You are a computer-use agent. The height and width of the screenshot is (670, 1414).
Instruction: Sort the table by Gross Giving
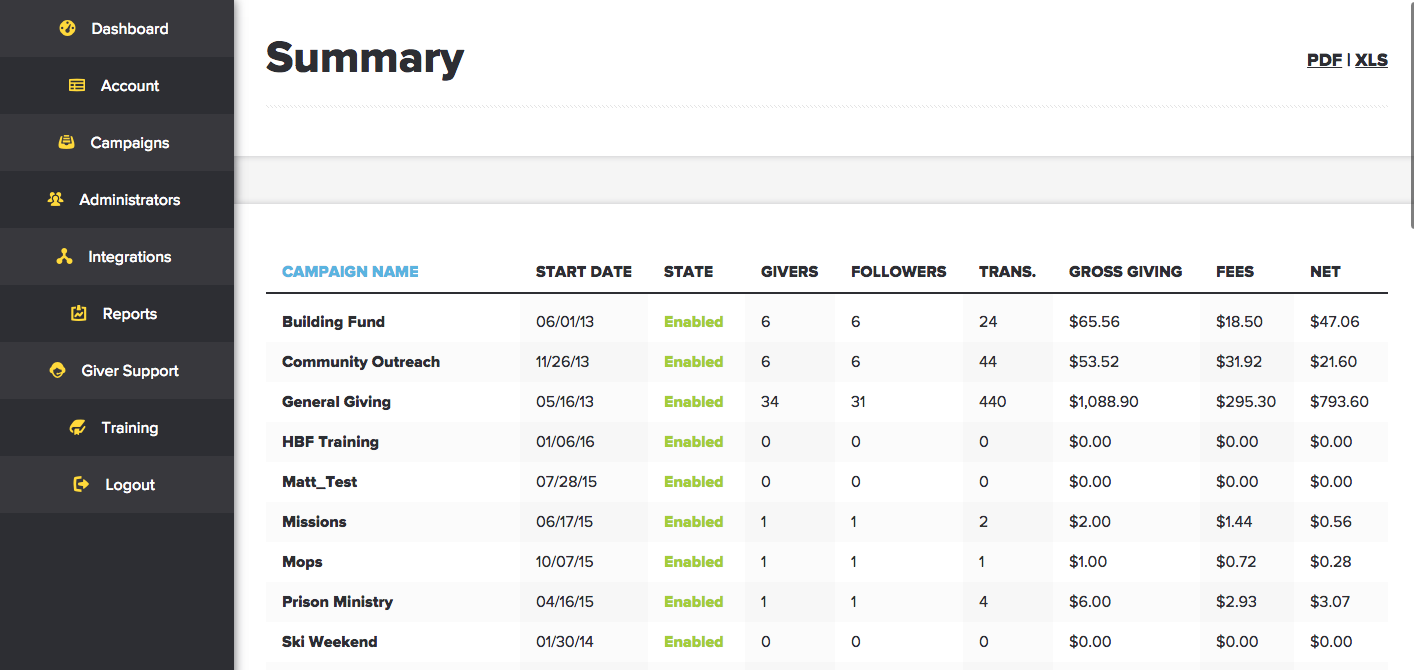(1126, 271)
